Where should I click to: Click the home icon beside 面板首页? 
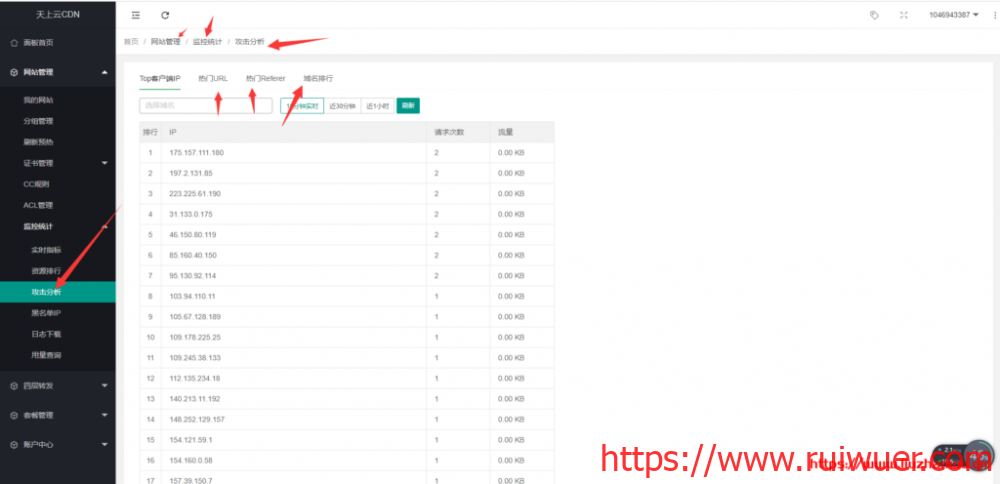(x=13, y=43)
